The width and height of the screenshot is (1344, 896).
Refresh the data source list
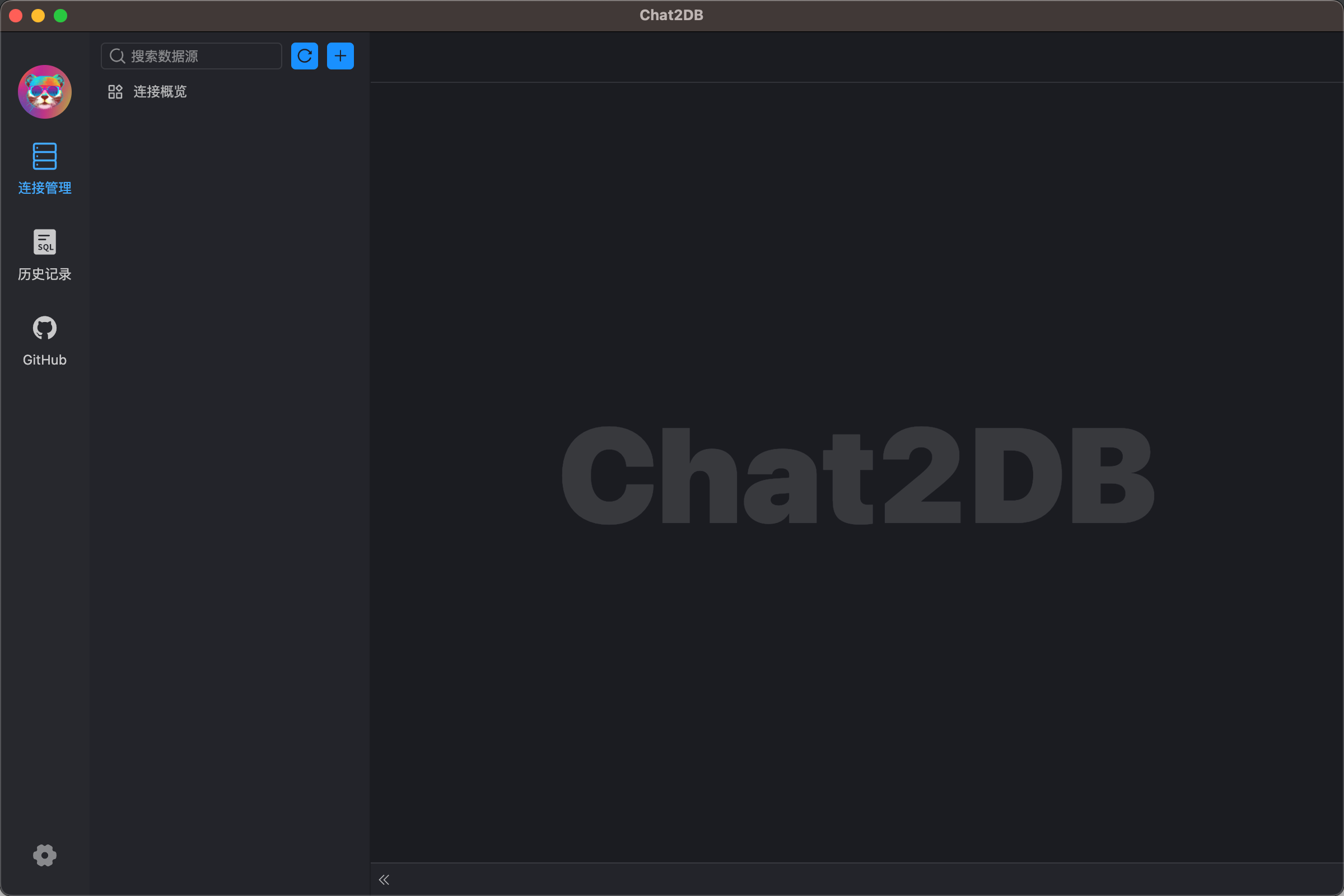(x=305, y=55)
